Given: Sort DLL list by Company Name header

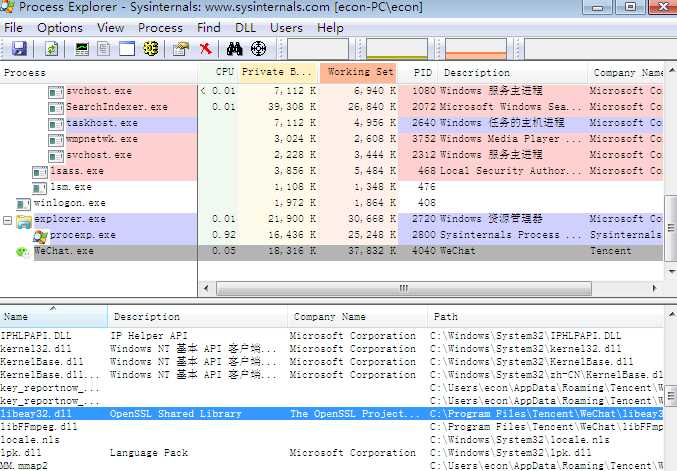Looking at the screenshot, I should click(x=357, y=316).
